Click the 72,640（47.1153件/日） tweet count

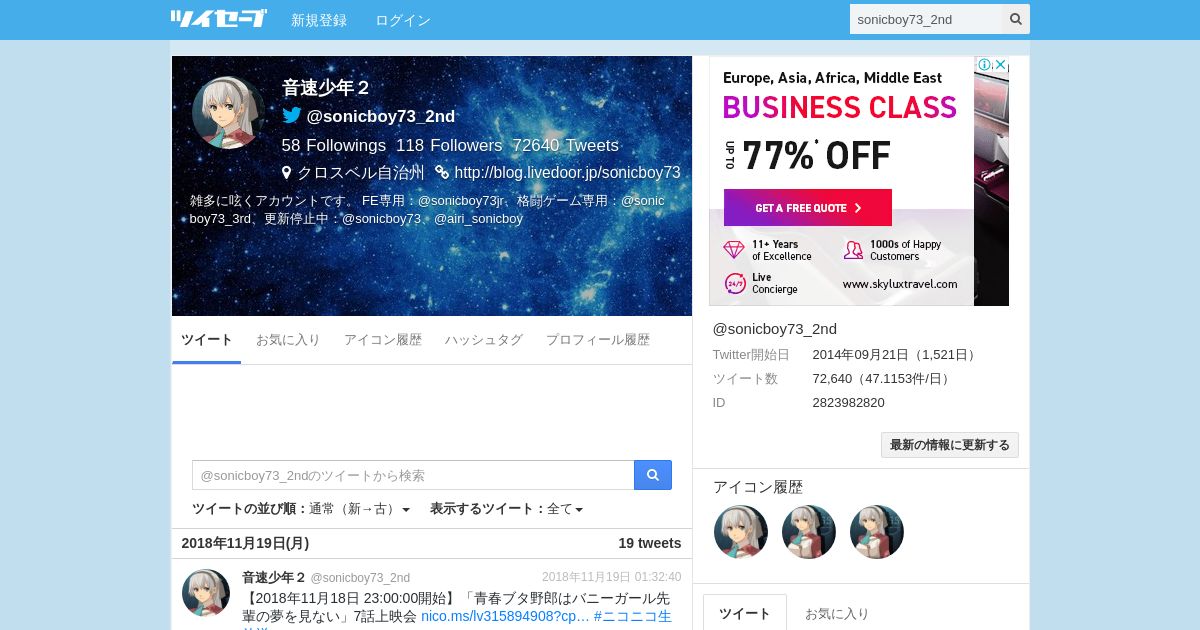pos(883,378)
